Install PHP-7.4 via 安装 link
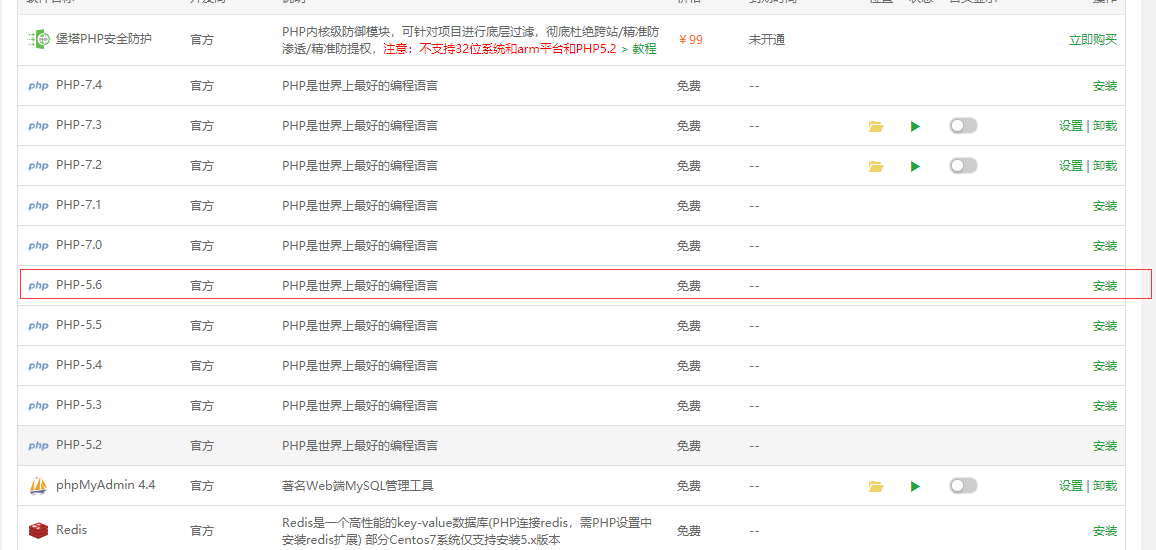1156x550 pixels. [1105, 86]
